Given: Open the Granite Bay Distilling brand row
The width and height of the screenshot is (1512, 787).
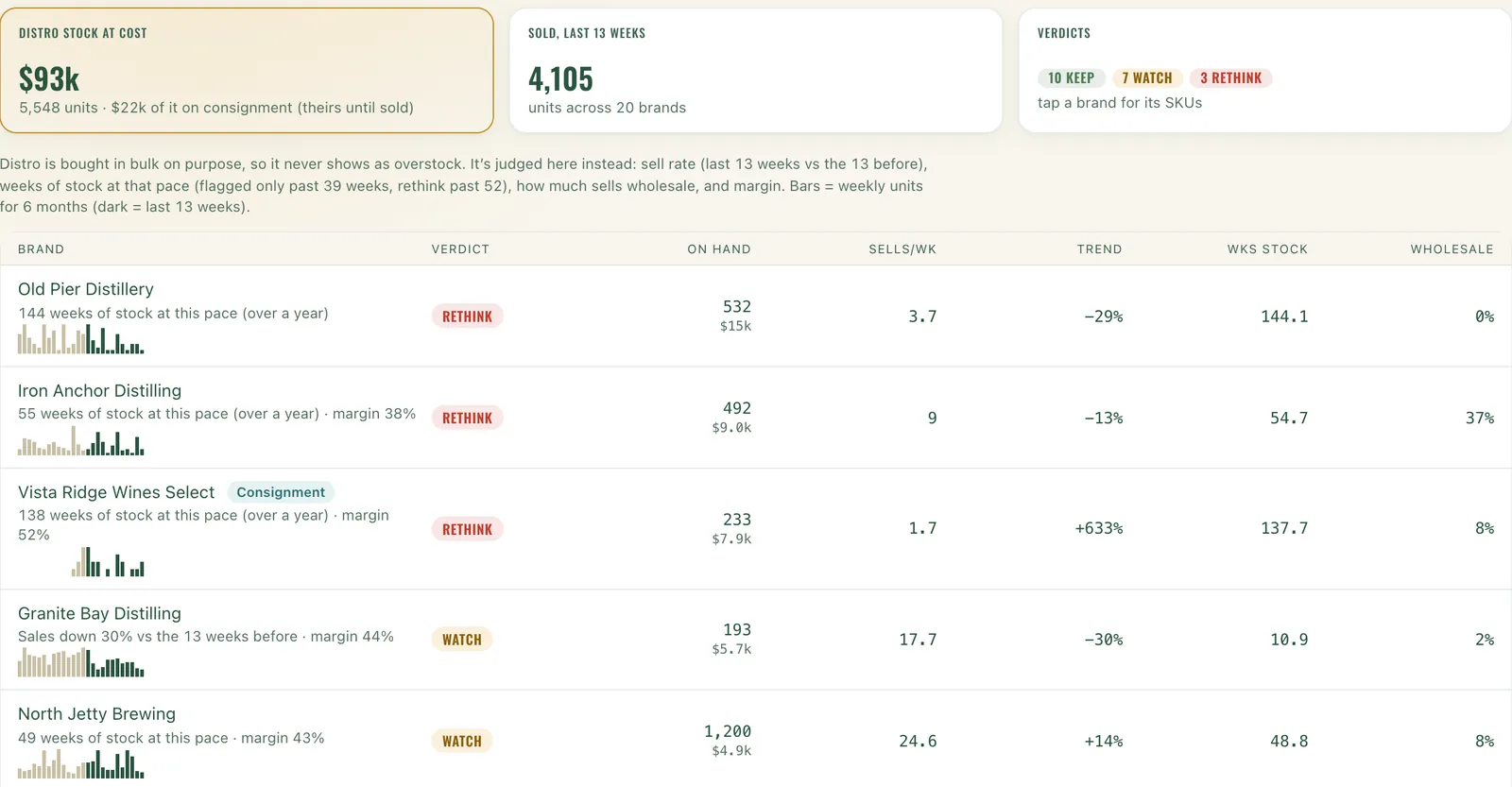Looking at the screenshot, I should coord(756,640).
